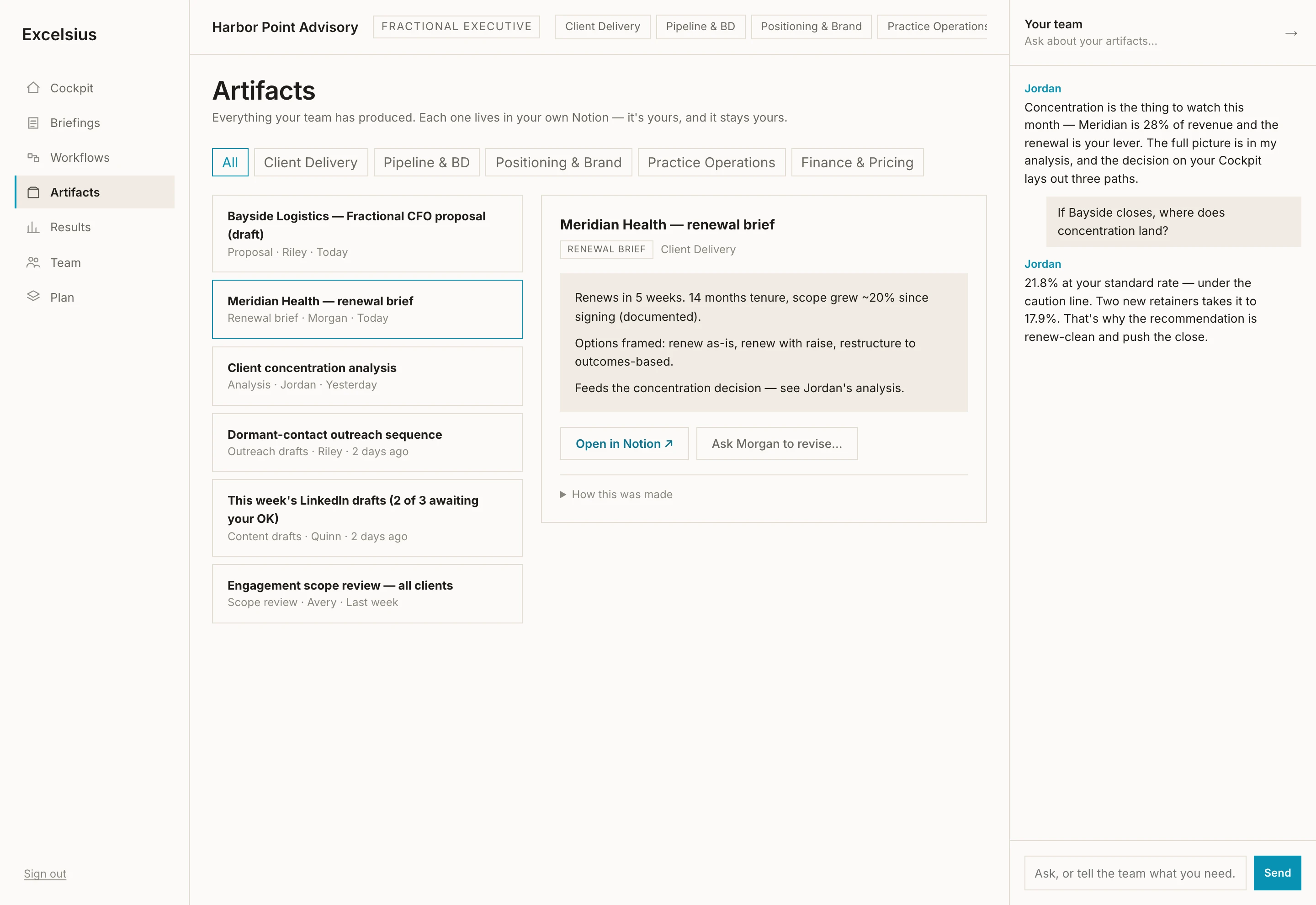Viewport: 1316px width, 905px height.
Task: Open Dormant-contact outreach sequence card
Action: click(x=366, y=442)
